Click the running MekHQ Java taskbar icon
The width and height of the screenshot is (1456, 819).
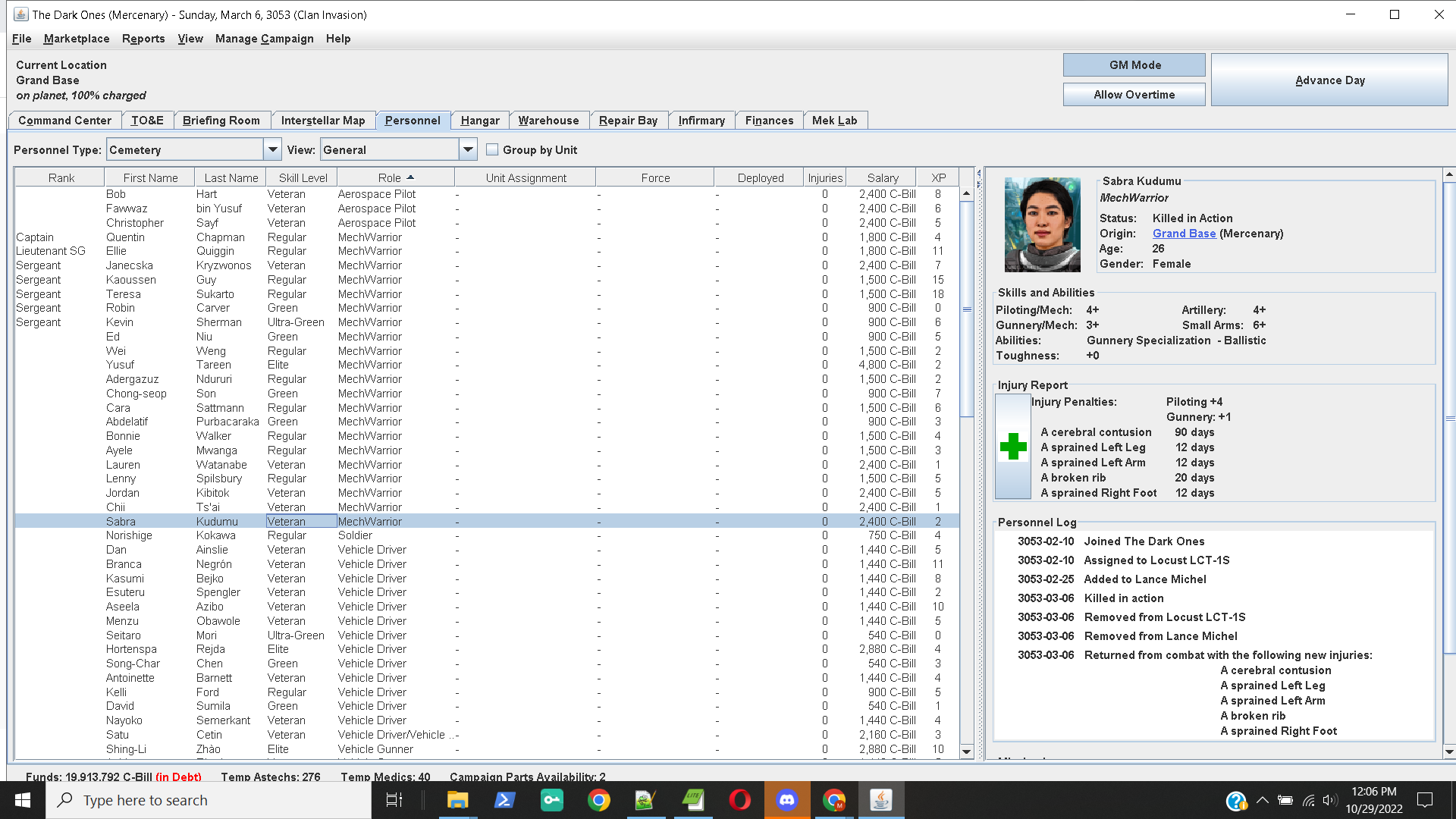coord(881,799)
